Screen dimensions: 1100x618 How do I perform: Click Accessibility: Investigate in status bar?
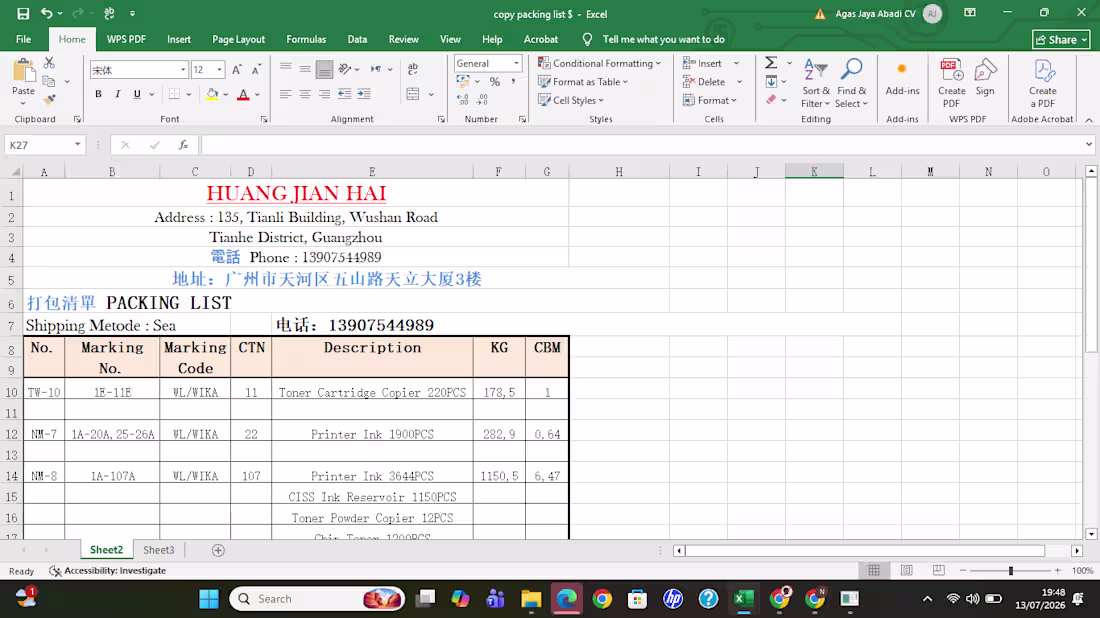[x=107, y=571]
